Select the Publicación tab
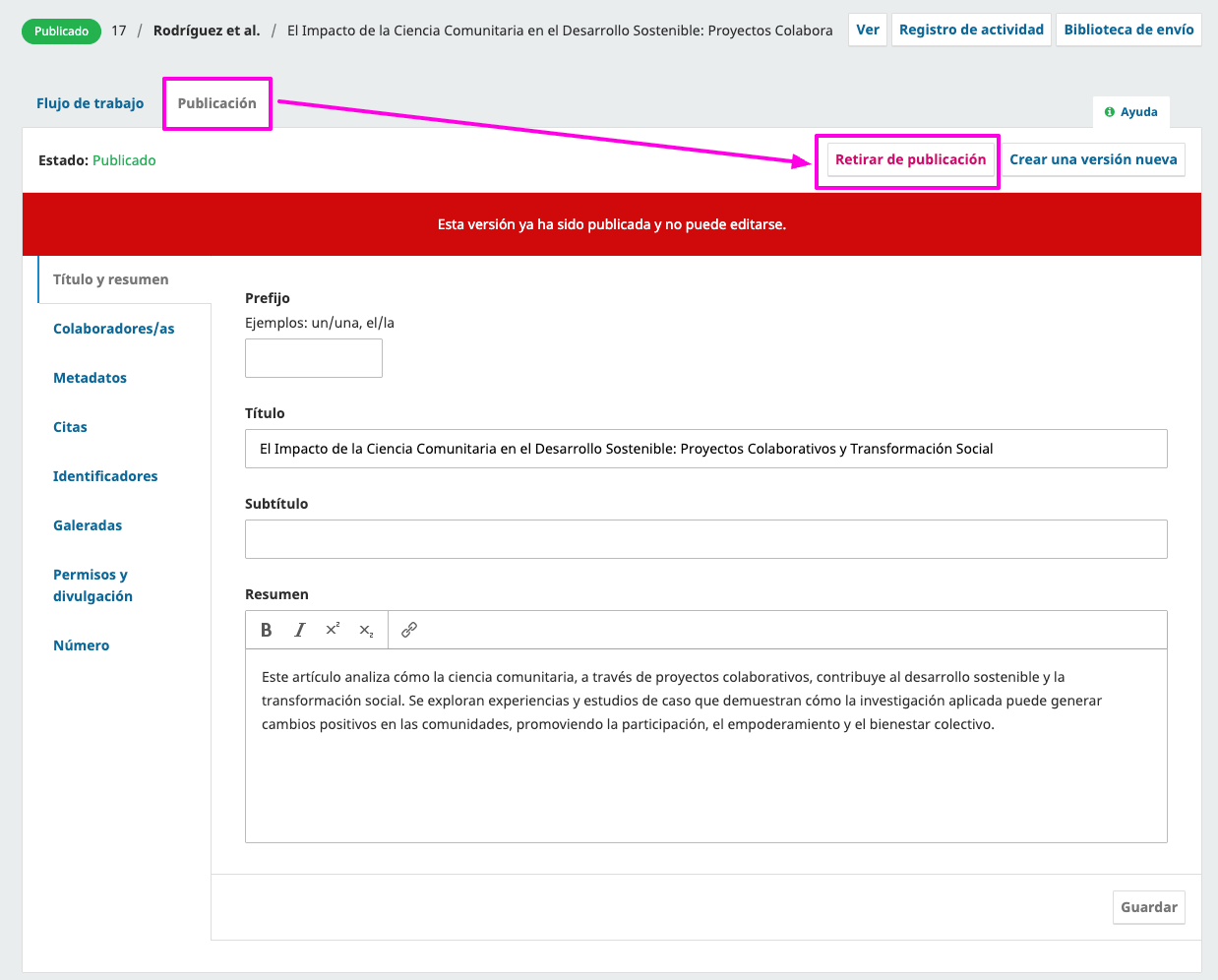This screenshot has height=980, width=1218. (x=216, y=103)
